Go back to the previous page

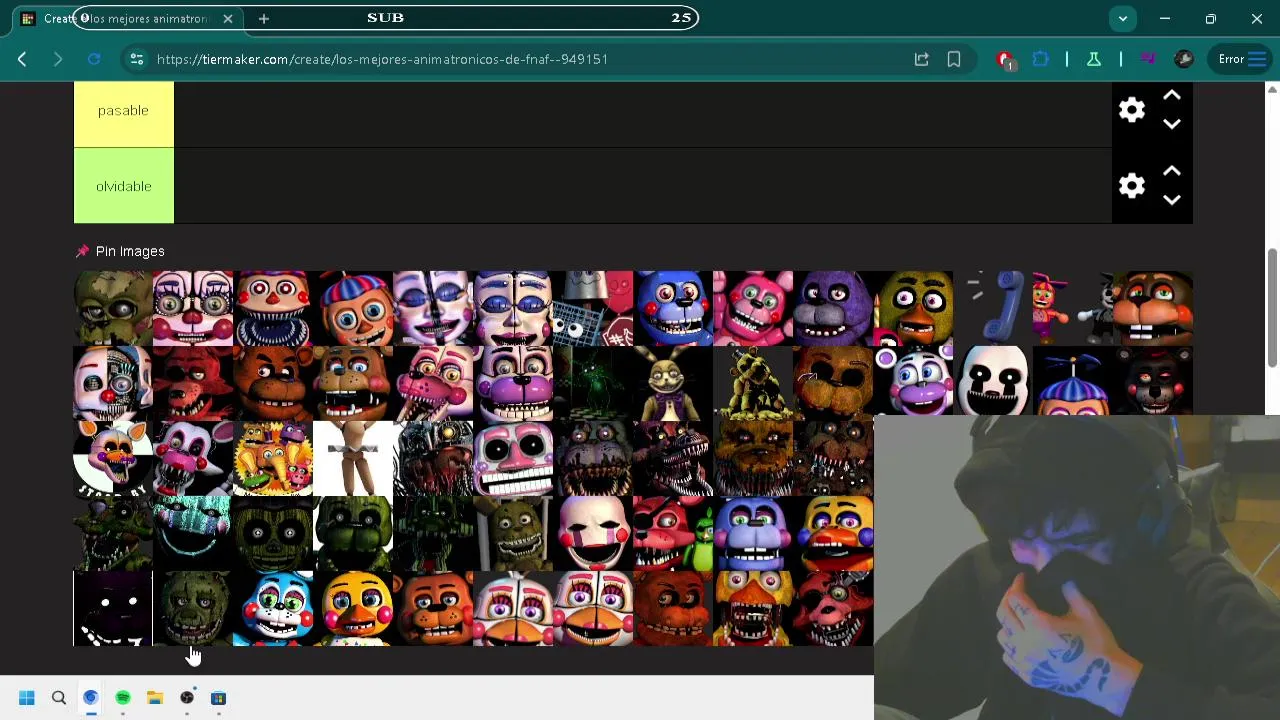[x=22, y=59]
